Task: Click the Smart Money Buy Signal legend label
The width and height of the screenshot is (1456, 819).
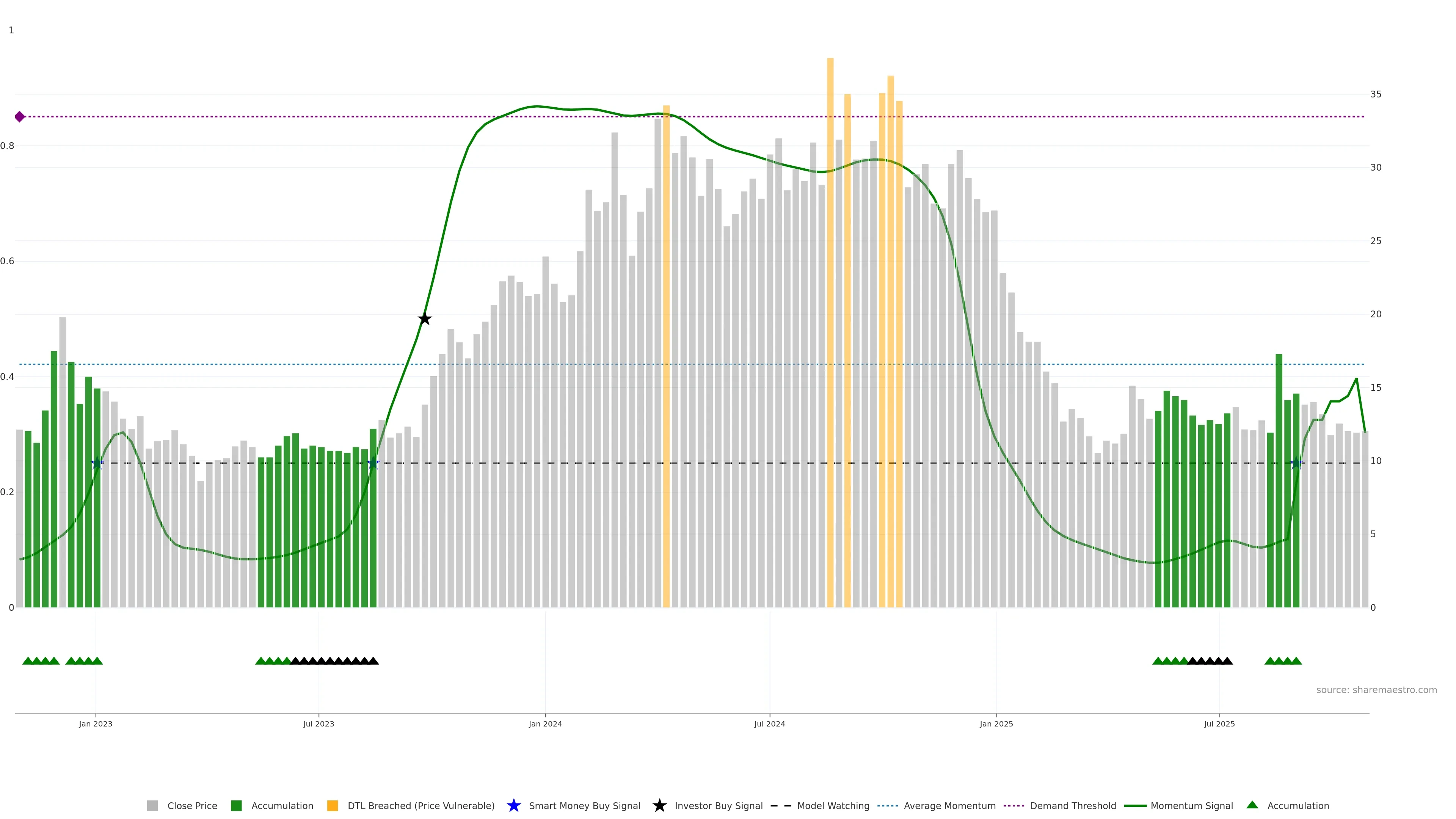Action: pyautogui.click(x=584, y=805)
